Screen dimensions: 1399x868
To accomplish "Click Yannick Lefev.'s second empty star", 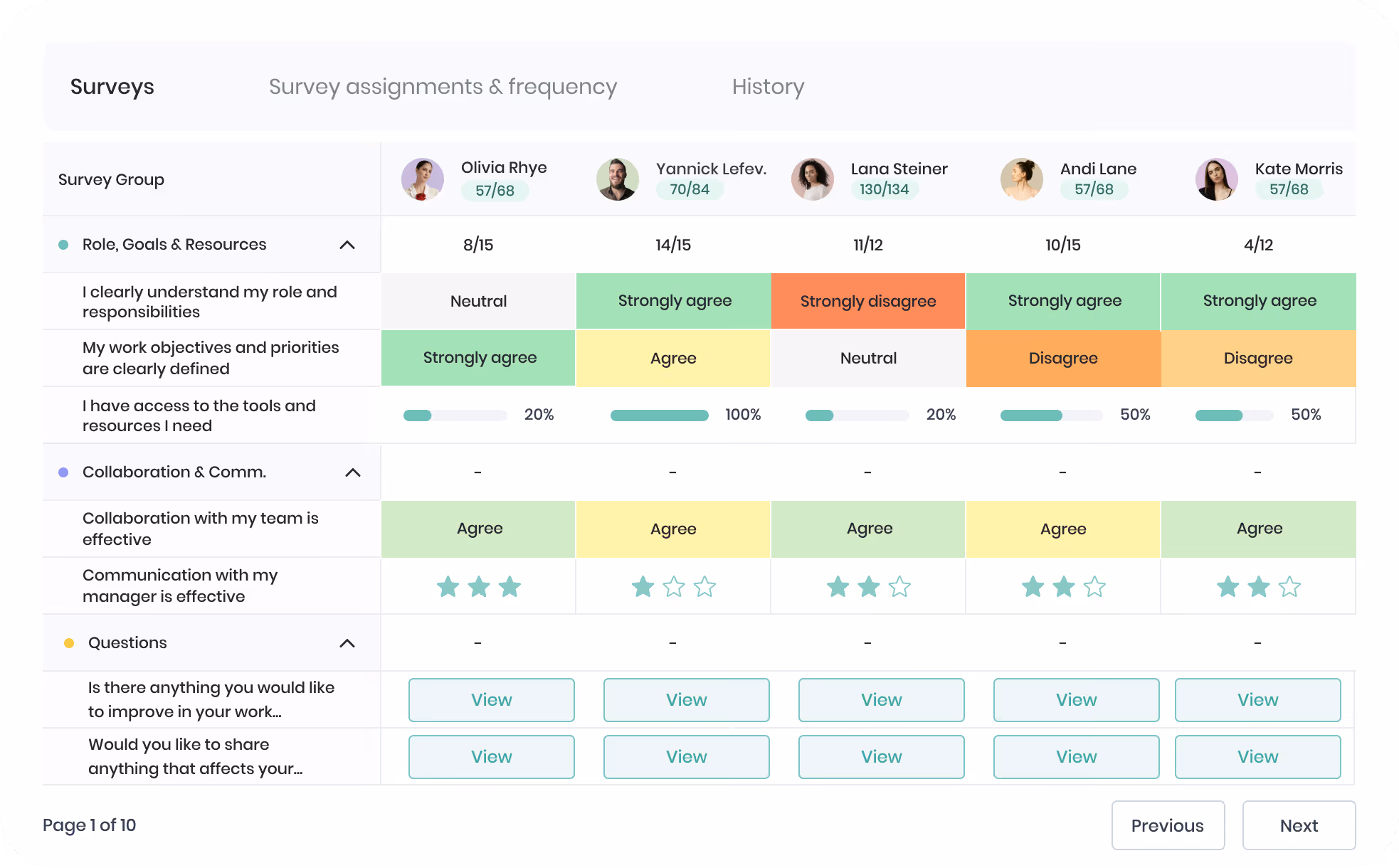I will point(673,587).
